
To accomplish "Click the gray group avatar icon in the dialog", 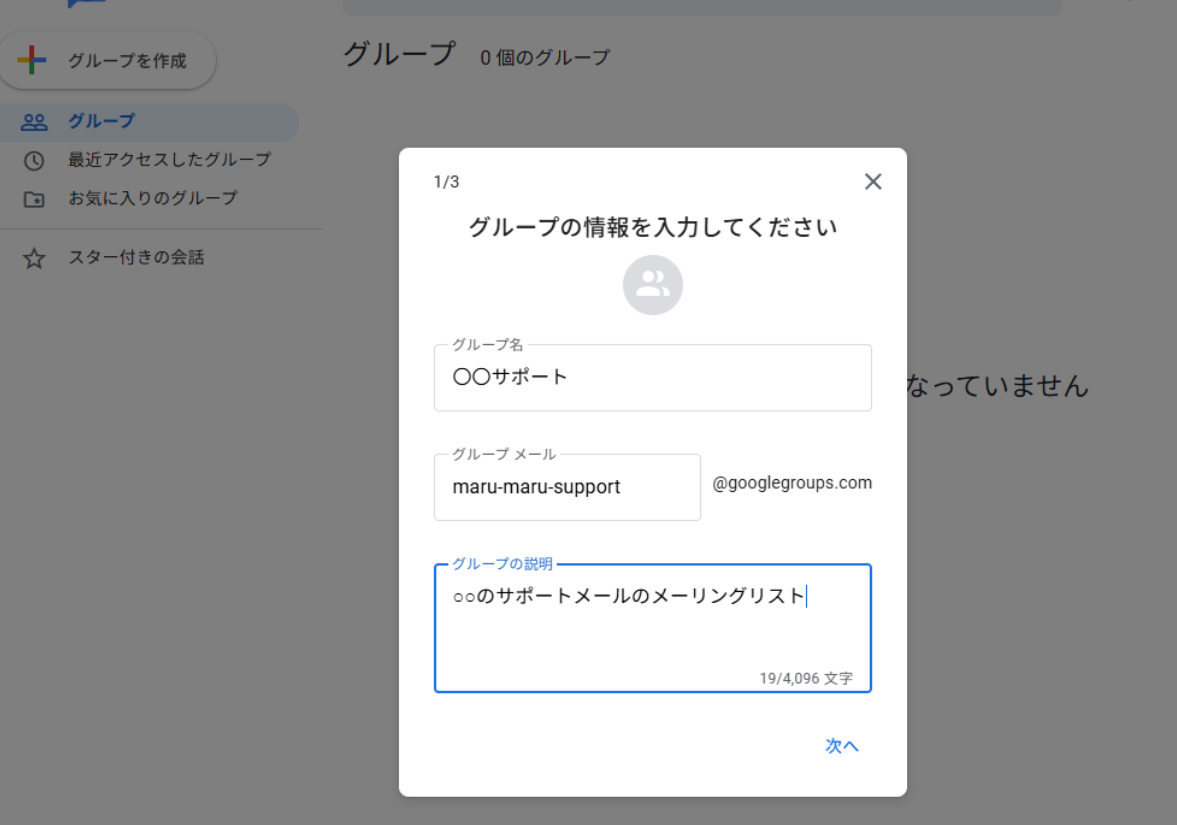I will (x=652, y=285).
